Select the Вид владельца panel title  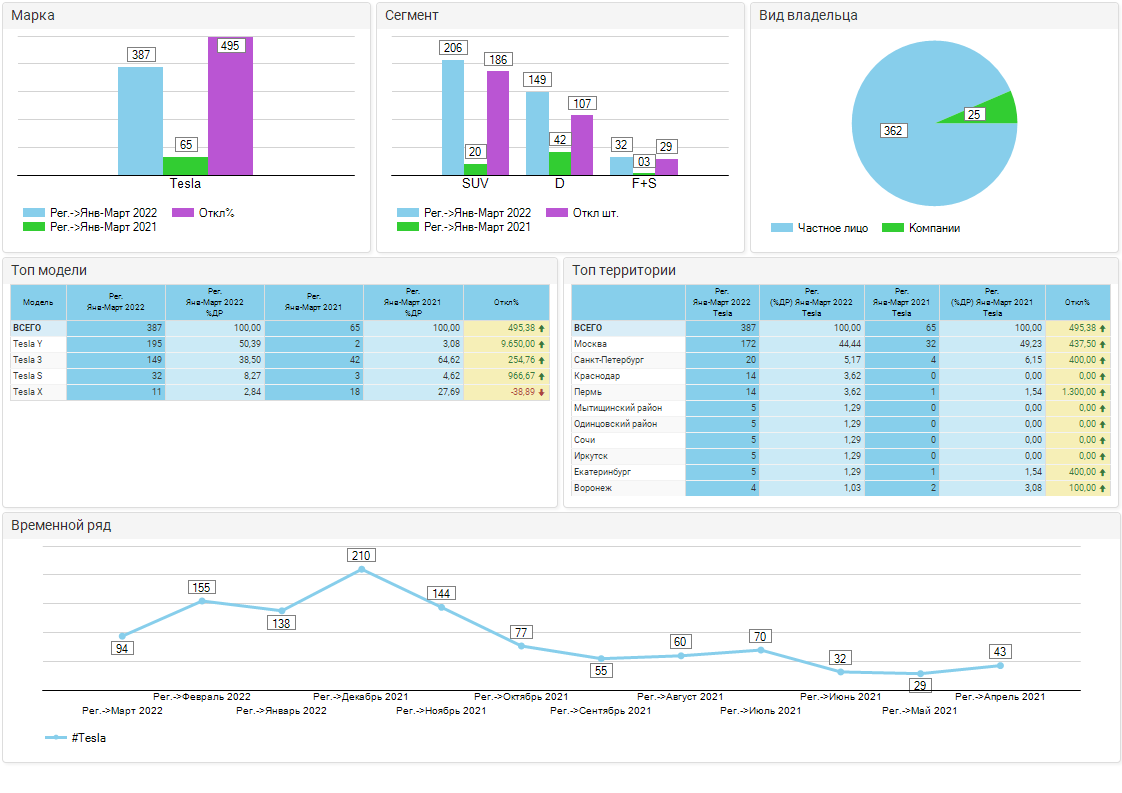coord(808,15)
